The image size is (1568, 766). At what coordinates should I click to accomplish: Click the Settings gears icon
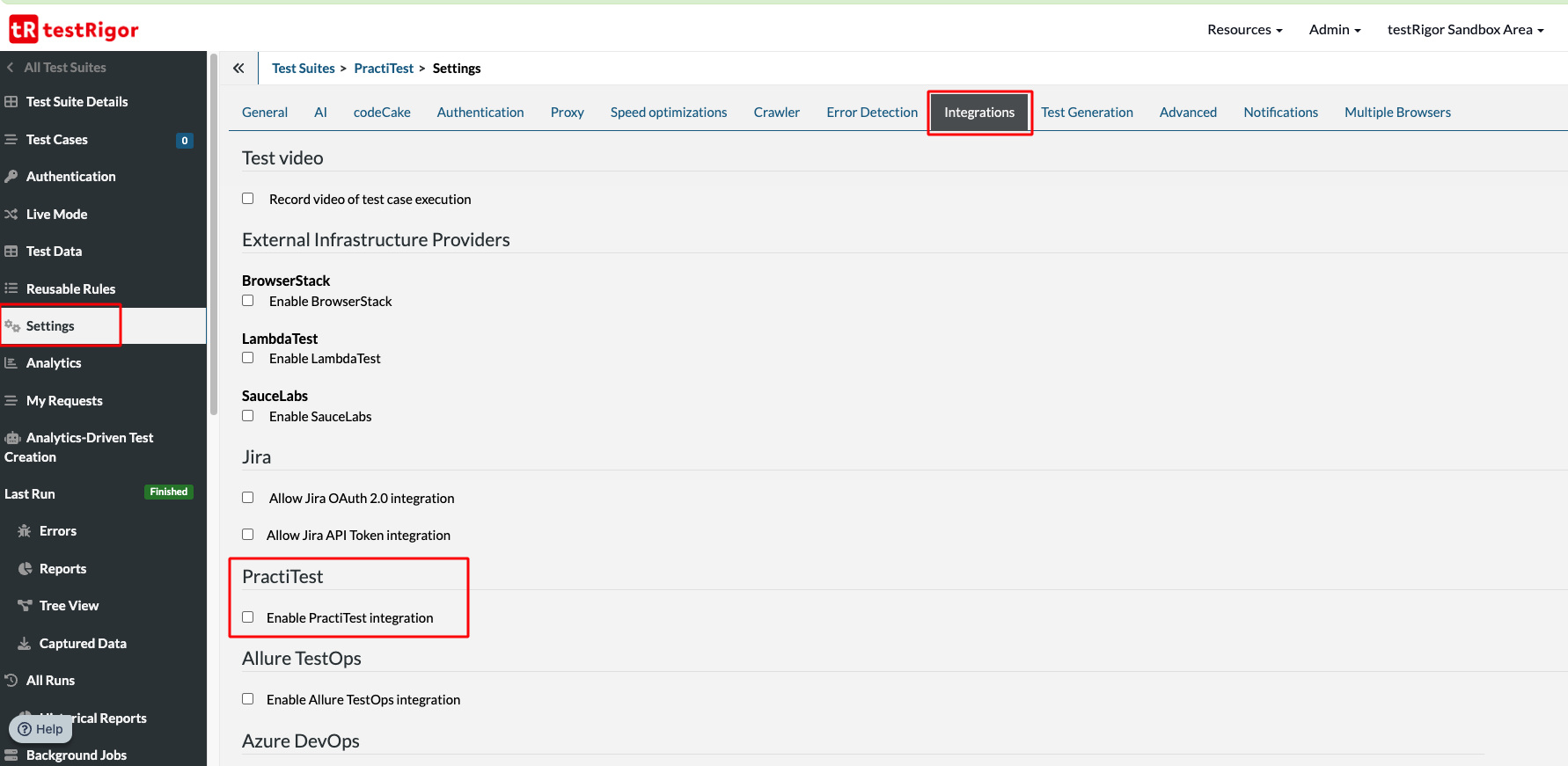(x=12, y=326)
